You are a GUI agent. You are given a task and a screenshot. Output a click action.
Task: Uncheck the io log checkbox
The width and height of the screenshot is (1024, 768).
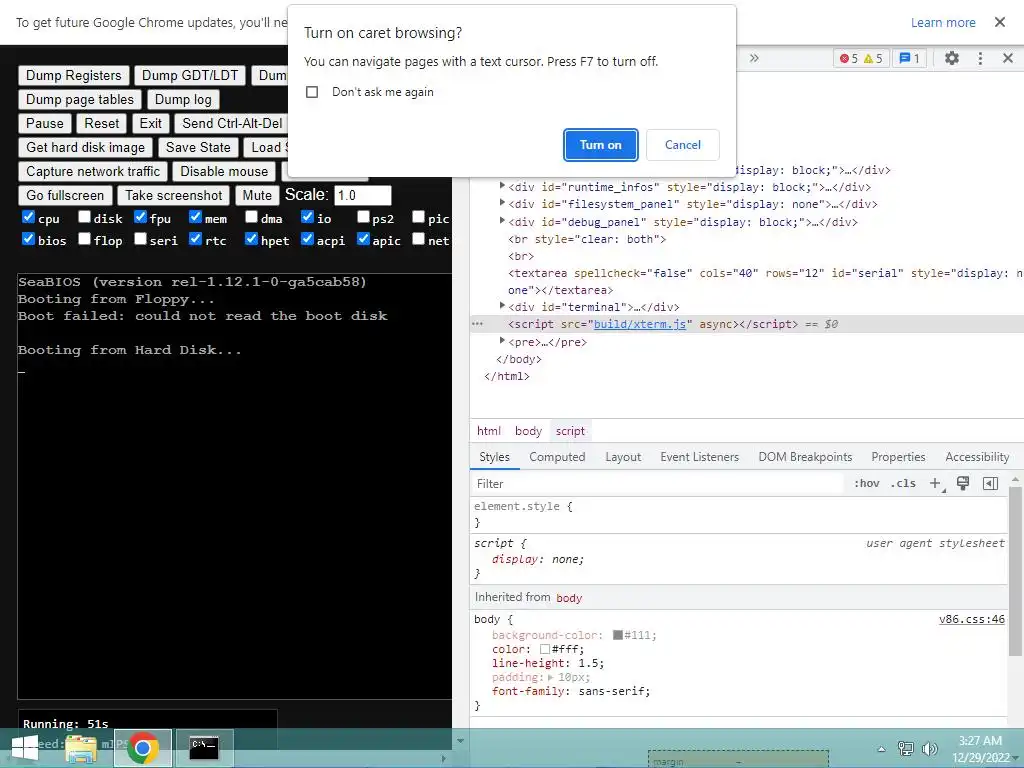point(308,217)
